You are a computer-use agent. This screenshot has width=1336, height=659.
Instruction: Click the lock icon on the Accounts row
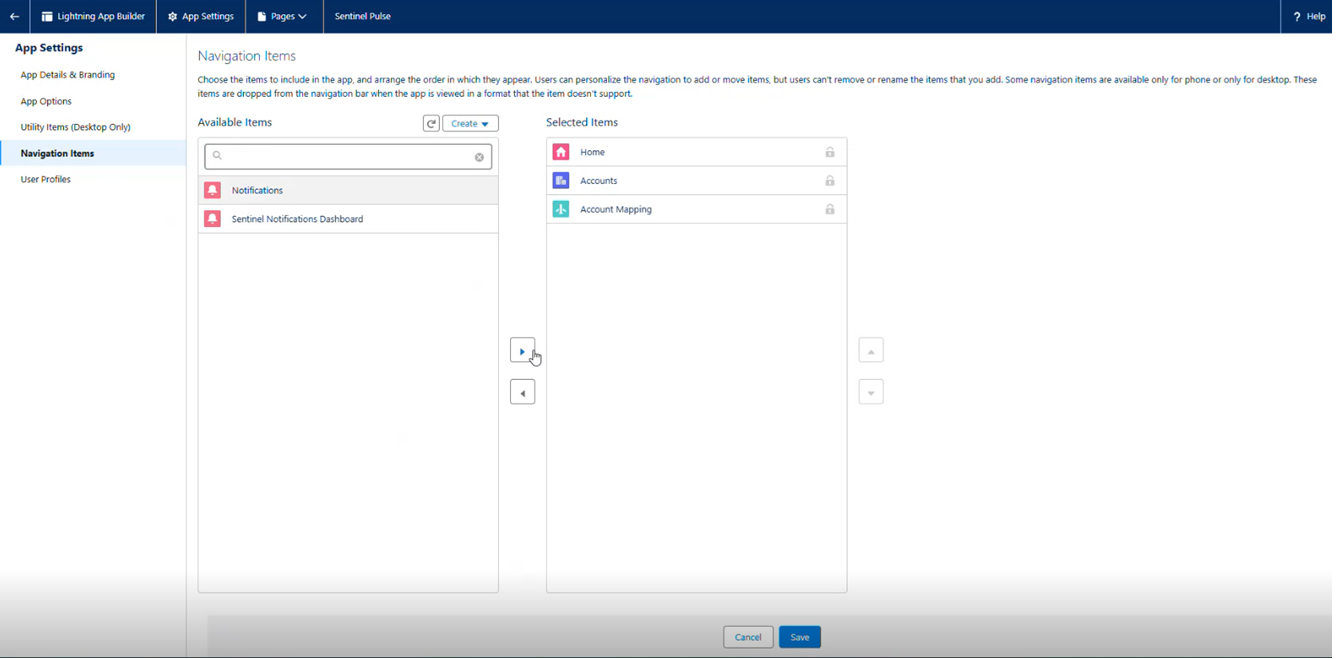pos(830,181)
